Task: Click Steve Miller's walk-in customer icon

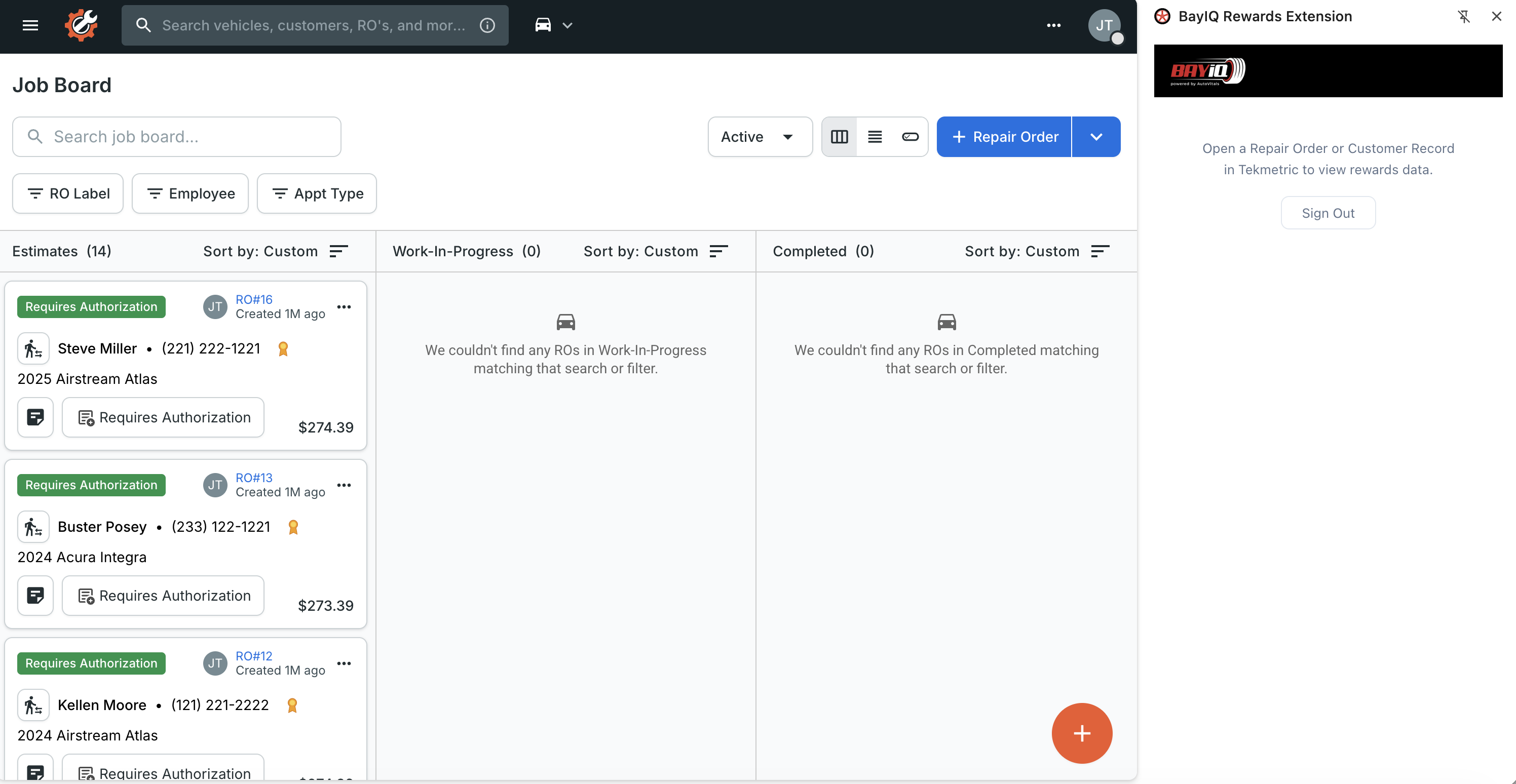Action: tap(33, 349)
